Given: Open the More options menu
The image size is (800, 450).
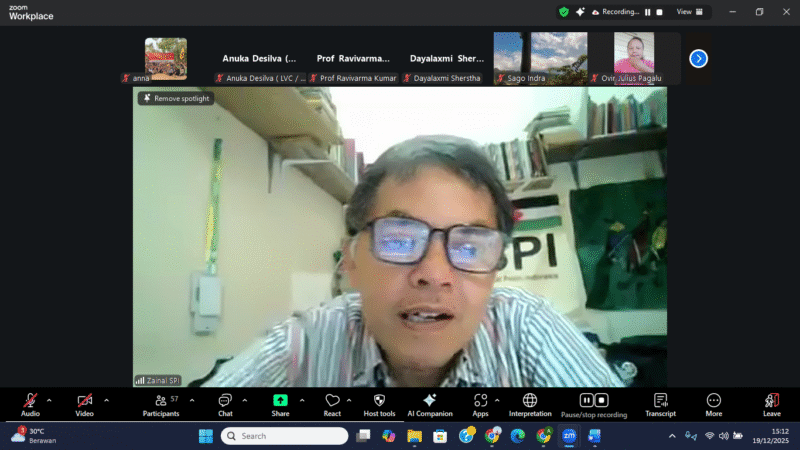Looking at the screenshot, I should click(x=713, y=401).
